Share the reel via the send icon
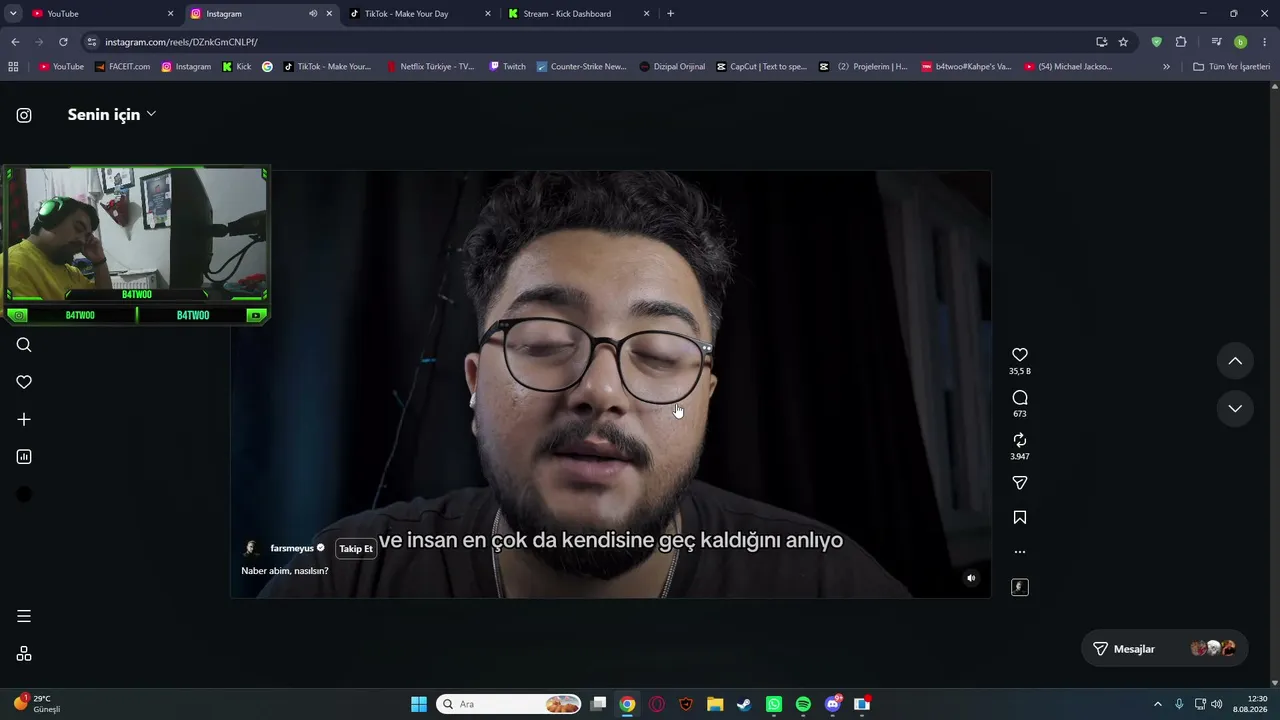1280x720 pixels. tap(1020, 483)
